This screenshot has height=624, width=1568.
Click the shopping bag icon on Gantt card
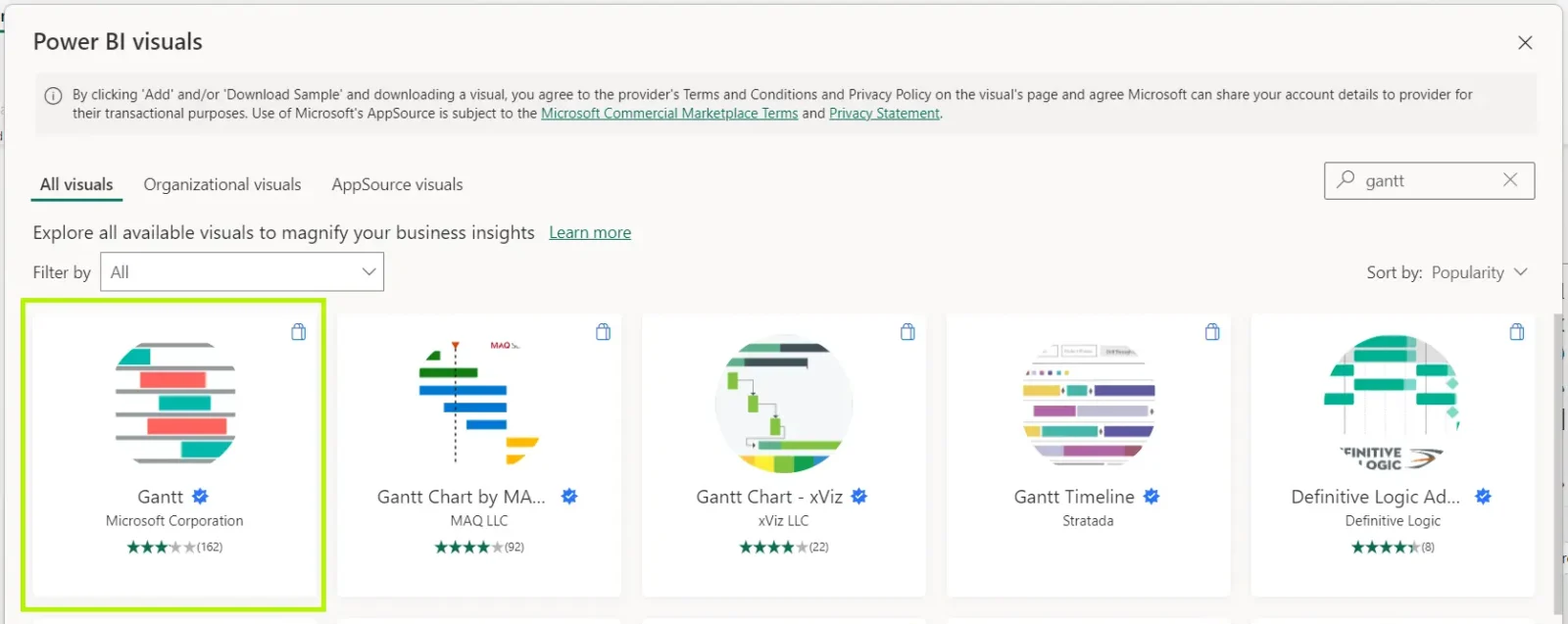(299, 332)
